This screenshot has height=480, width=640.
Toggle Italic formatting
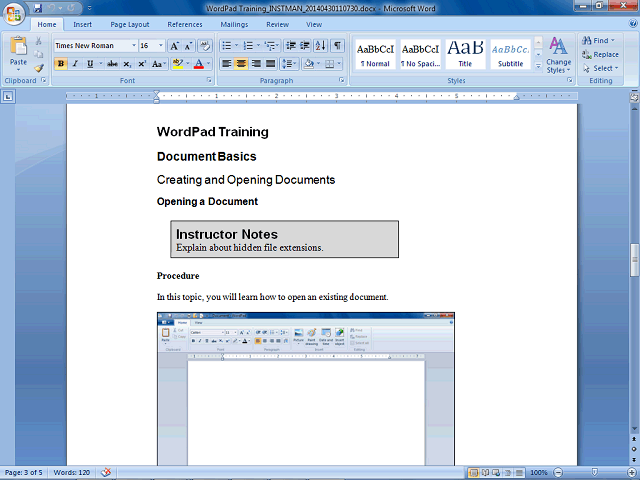(75, 64)
